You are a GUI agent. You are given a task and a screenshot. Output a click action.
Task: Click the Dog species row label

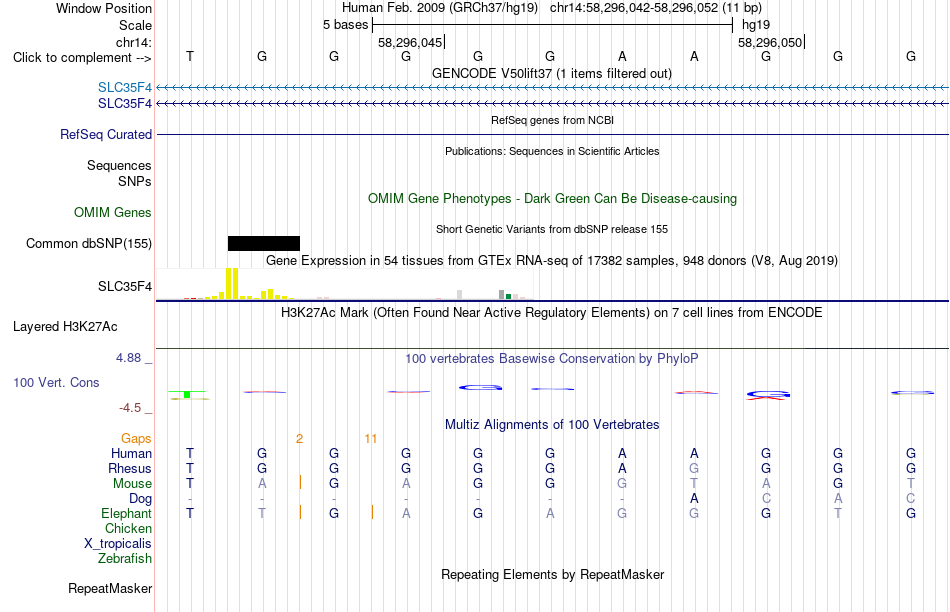click(141, 499)
